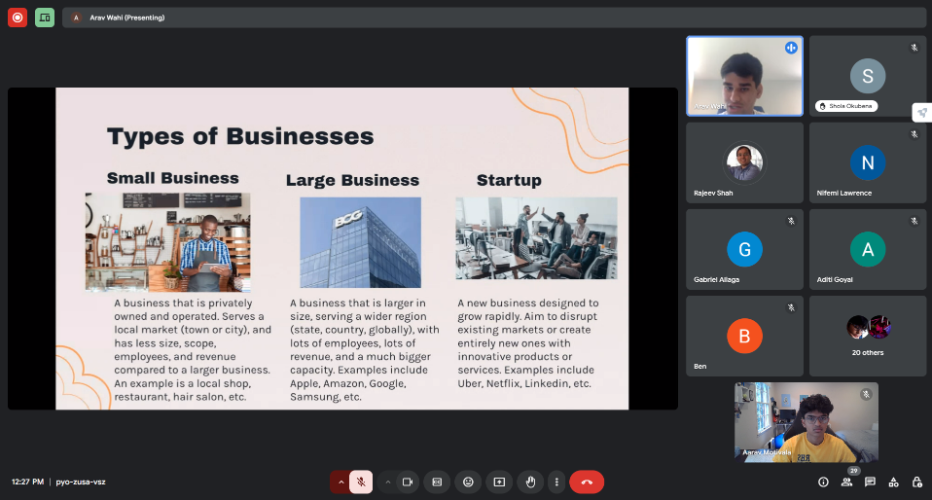Image resolution: width=932 pixels, height=500 pixels.
Task: Open the chat with everyone panel
Action: [870, 482]
